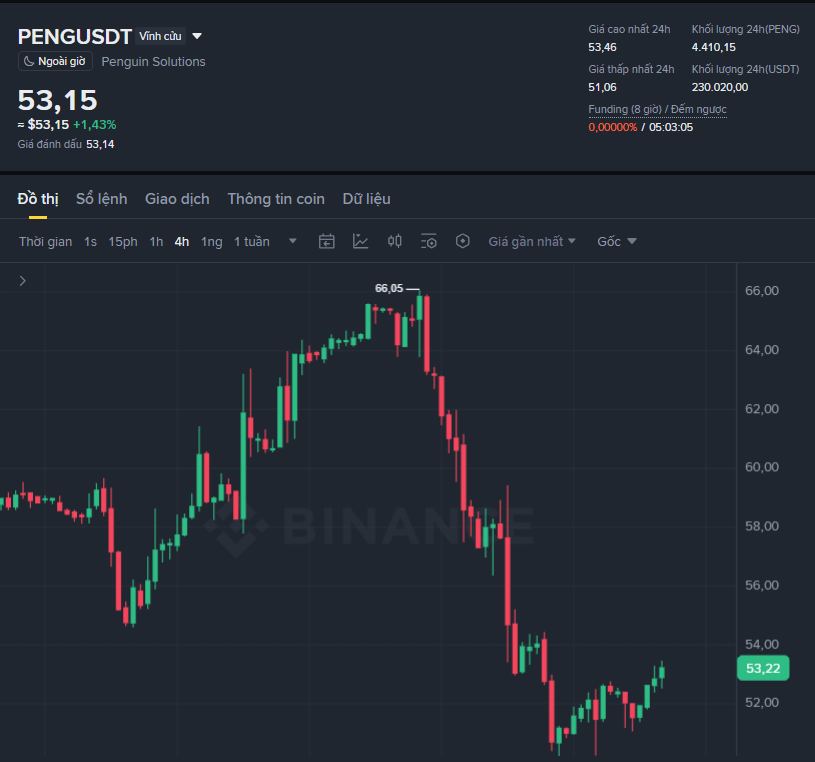This screenshot has height=762, width=815.
Task: Click the 66,00 price axis label
Action: click(762, 291)
